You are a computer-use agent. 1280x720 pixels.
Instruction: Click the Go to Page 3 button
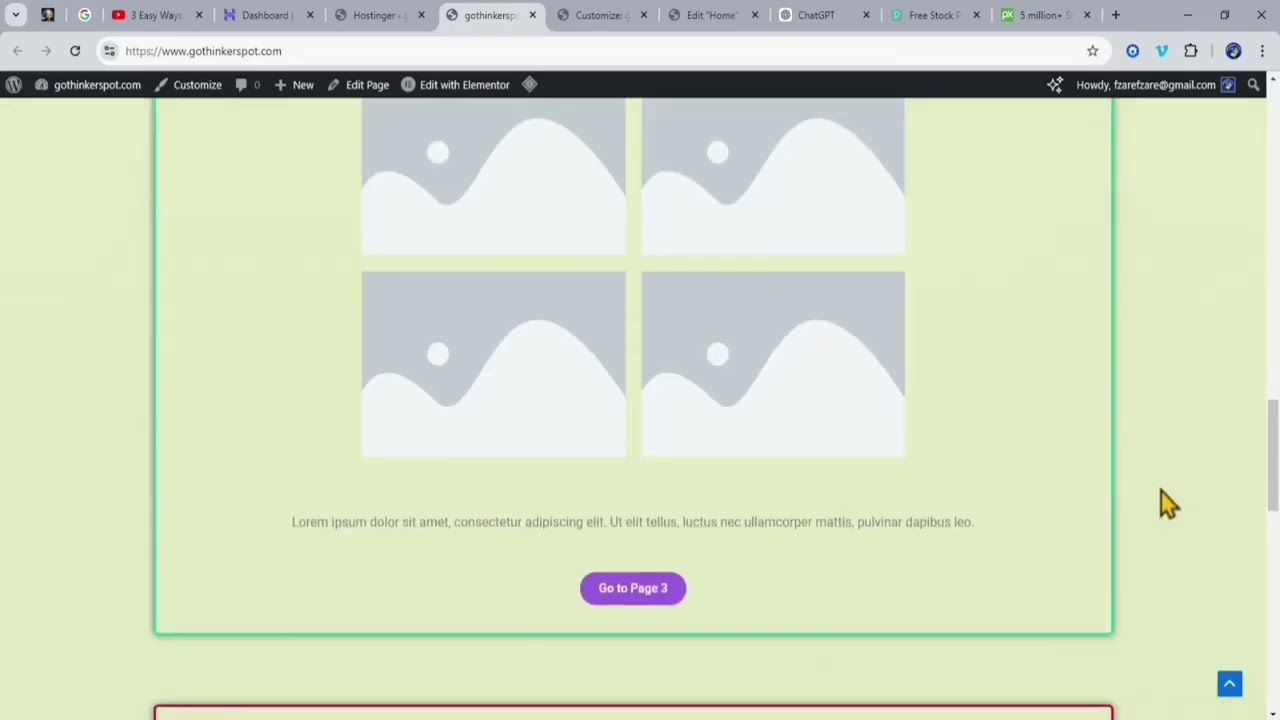tap(633, 588)
